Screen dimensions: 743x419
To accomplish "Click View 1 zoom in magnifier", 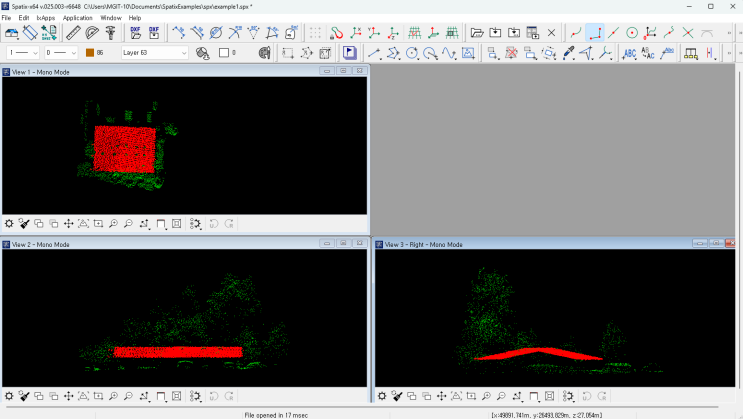I will pyautogui.click(x=113, y=224).
